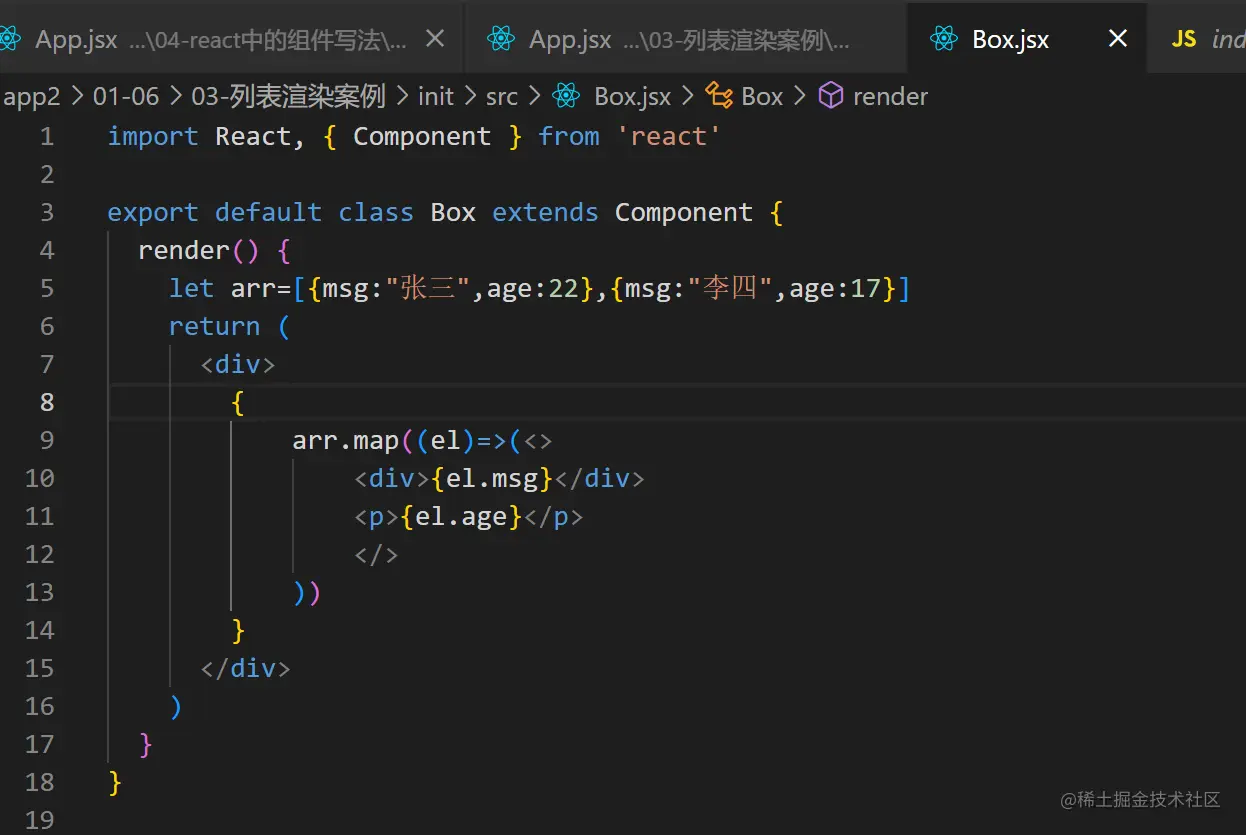Click the 'import' keyword on line 1

point(153,136)
